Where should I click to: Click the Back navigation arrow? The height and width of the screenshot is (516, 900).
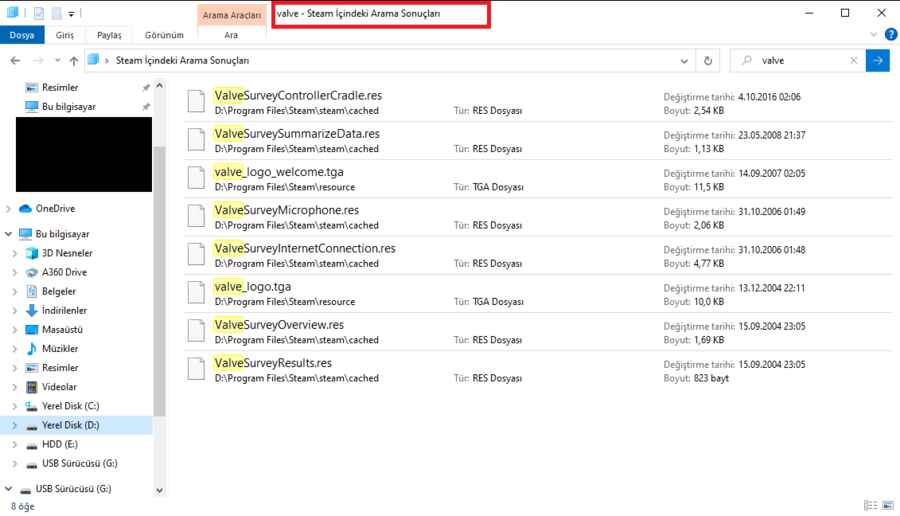[15, 61]
